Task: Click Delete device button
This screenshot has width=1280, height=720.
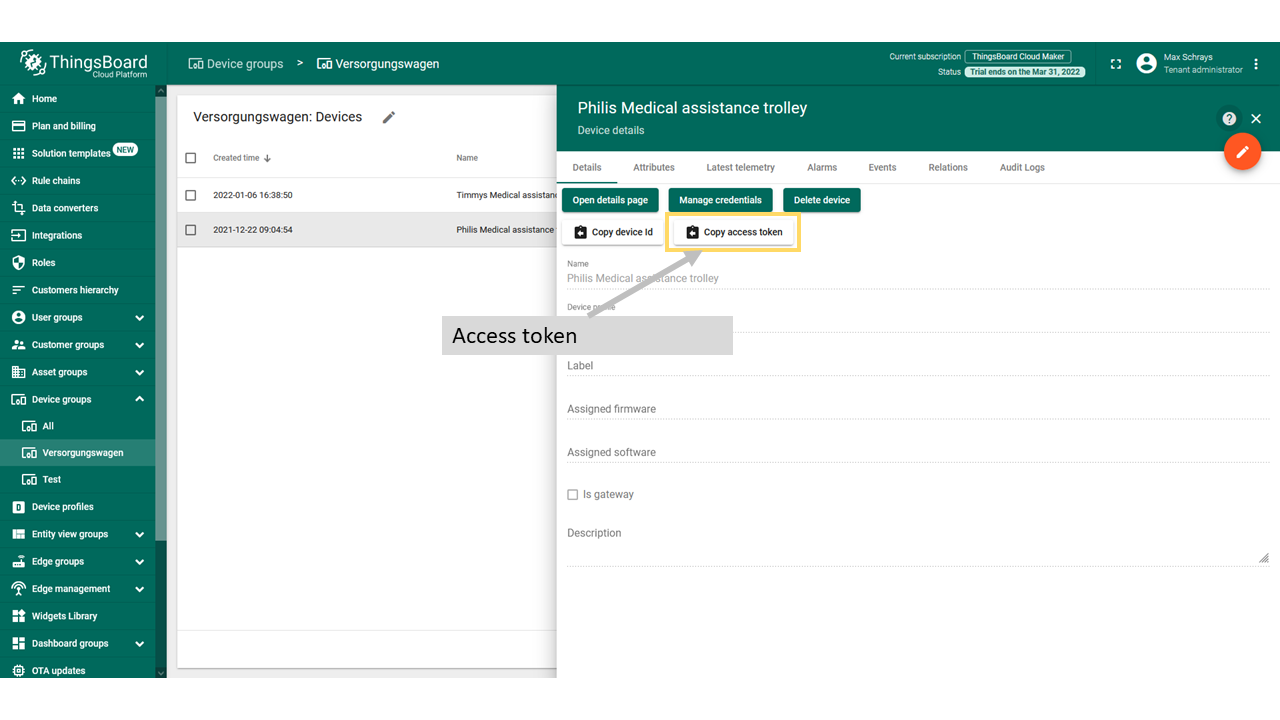Action: pos(822,200)
